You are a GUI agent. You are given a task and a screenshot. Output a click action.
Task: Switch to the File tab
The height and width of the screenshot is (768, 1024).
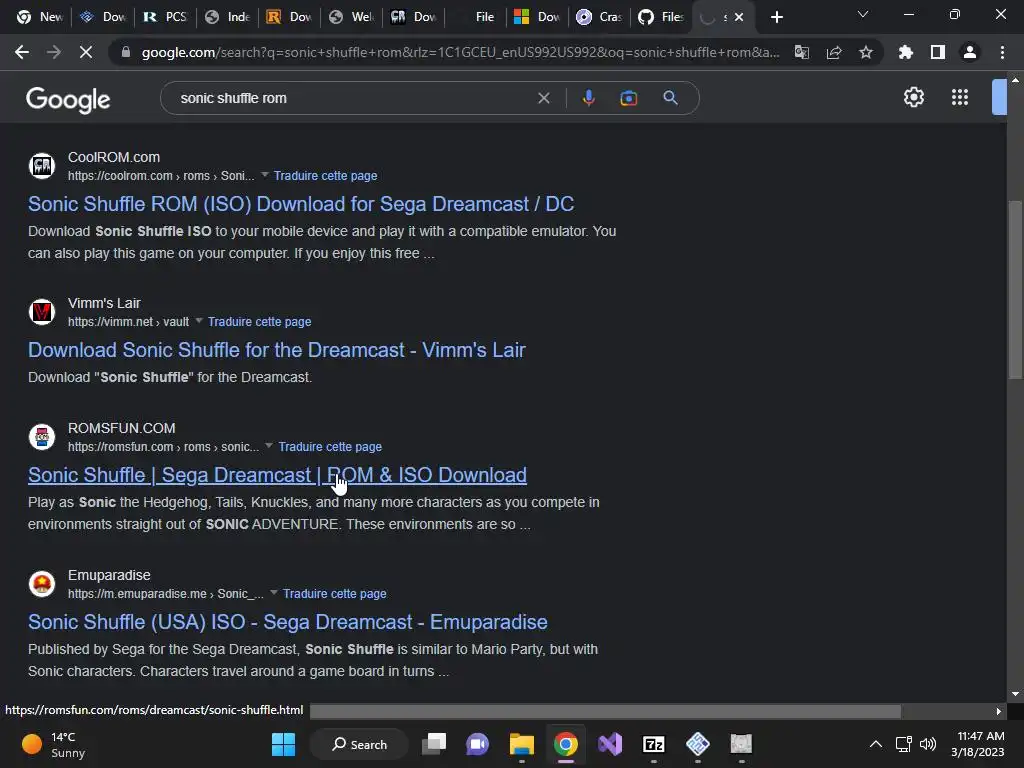475,17
